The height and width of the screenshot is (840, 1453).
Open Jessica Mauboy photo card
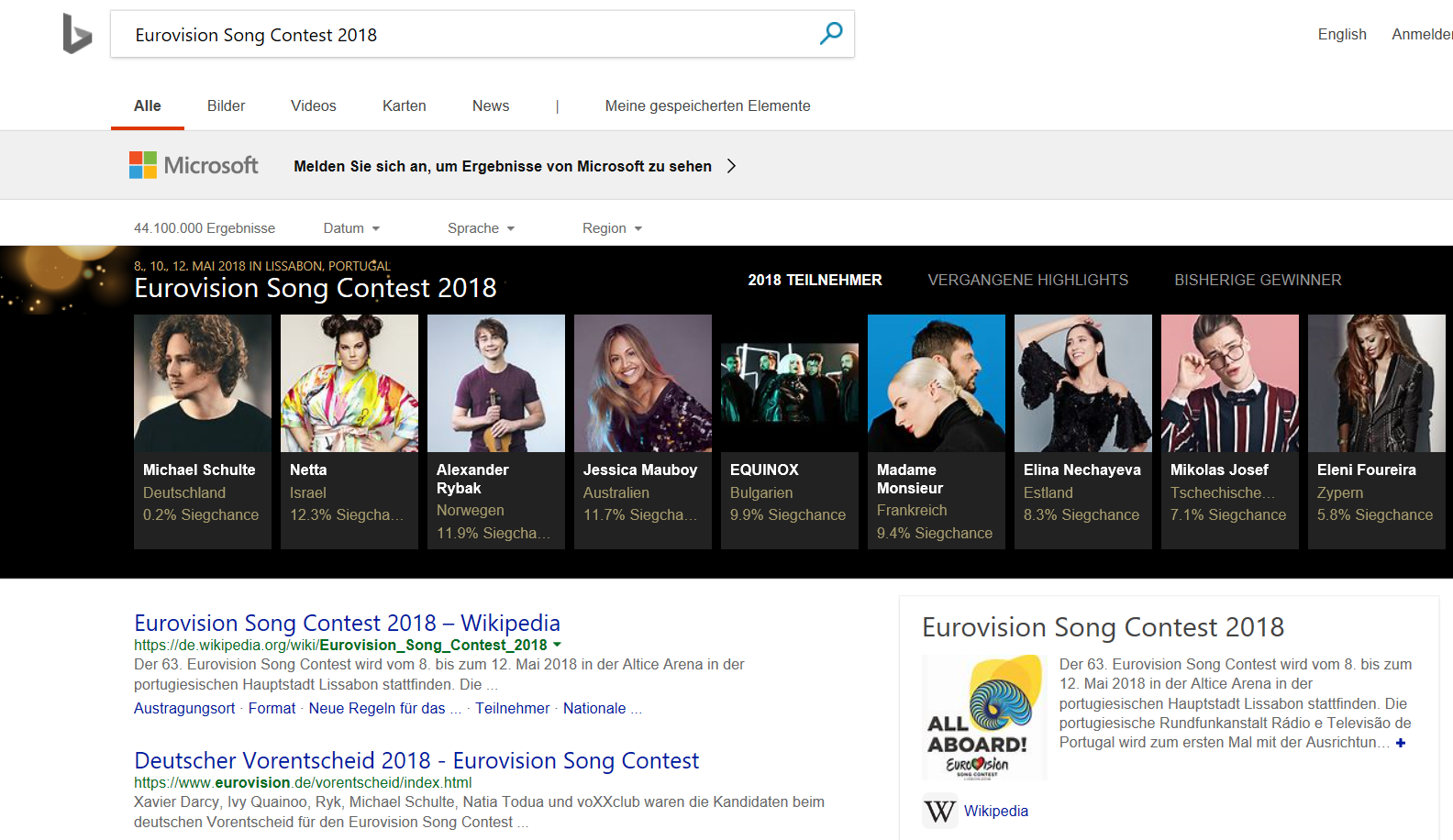643,383
